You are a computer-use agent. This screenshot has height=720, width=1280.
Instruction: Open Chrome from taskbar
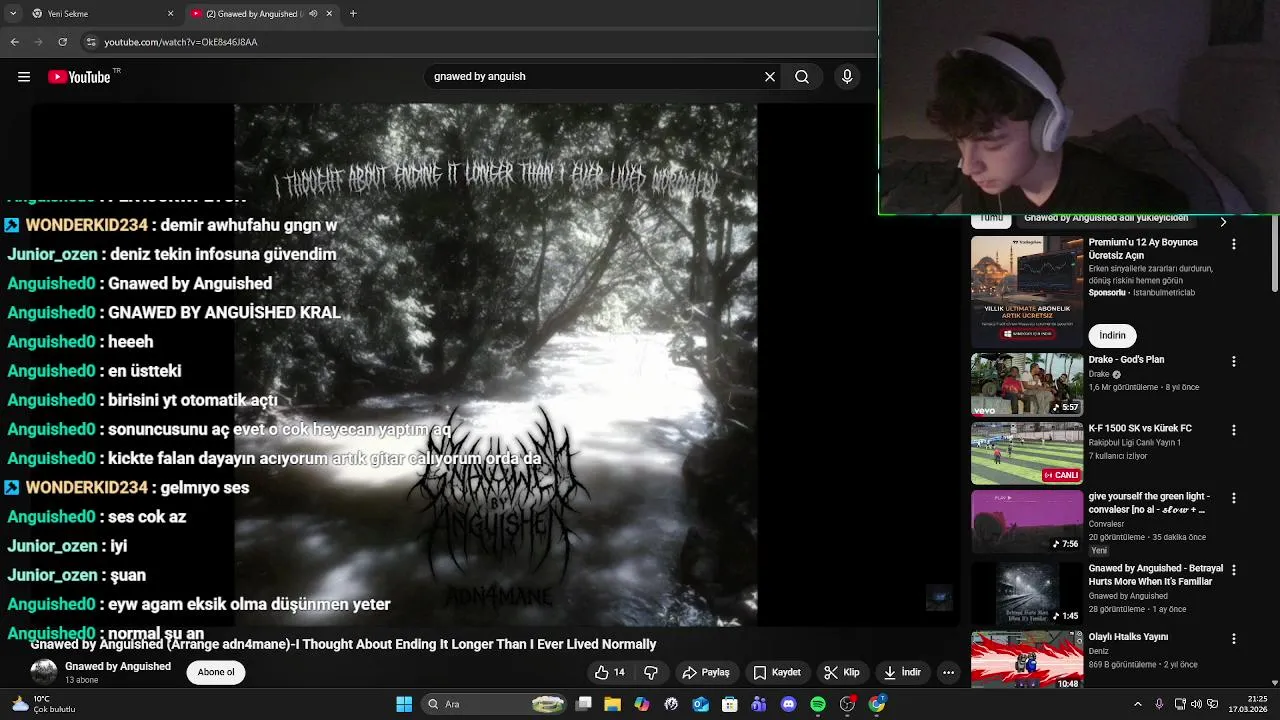(877, 704)
